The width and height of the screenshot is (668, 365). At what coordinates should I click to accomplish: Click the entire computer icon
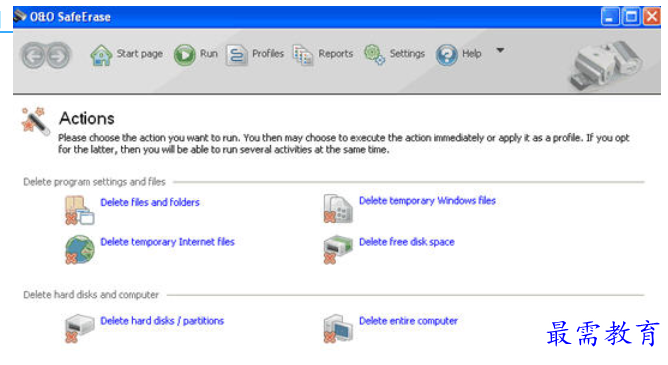pos(338,328)
